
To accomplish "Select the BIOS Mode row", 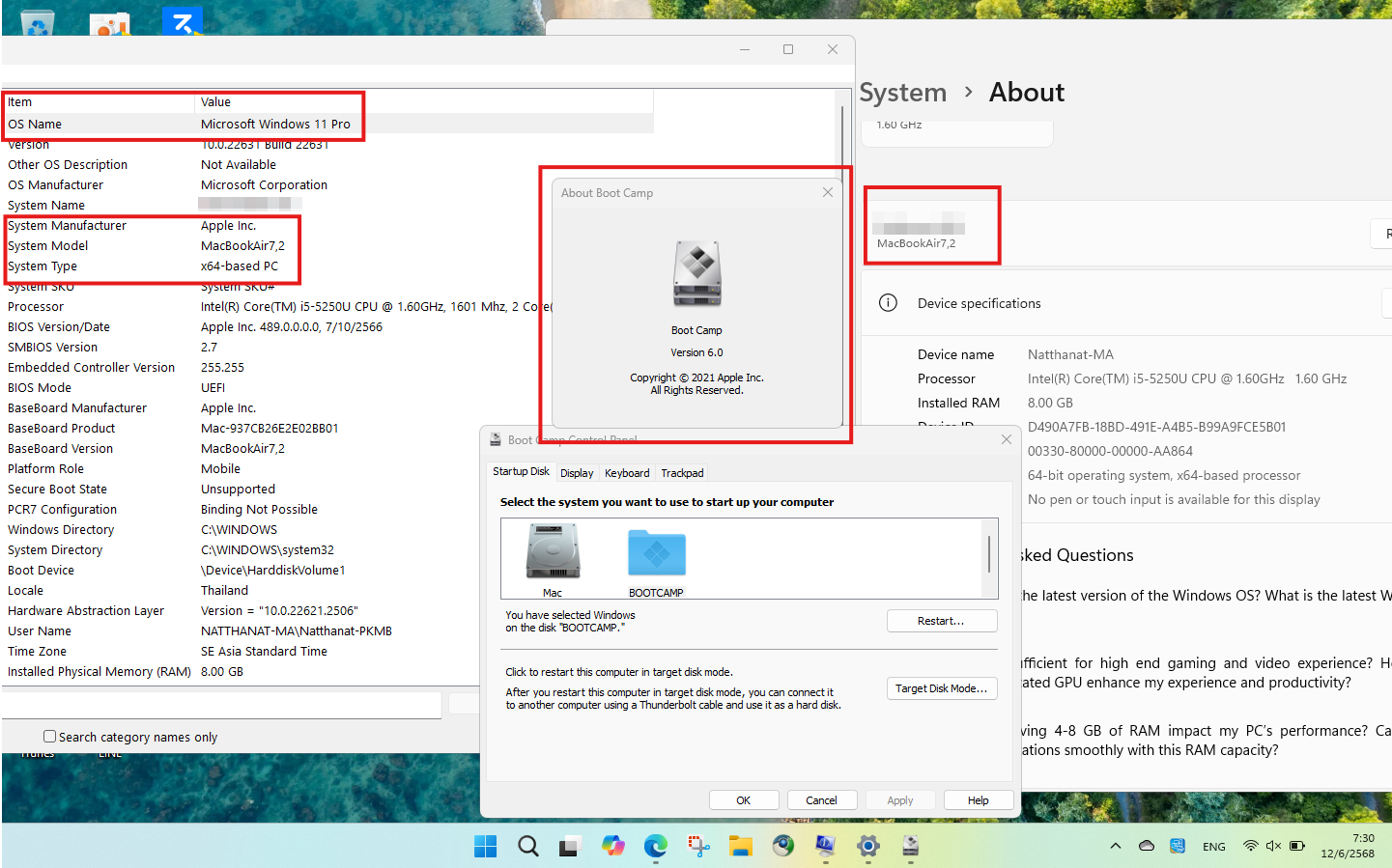I will pos(327,387).
